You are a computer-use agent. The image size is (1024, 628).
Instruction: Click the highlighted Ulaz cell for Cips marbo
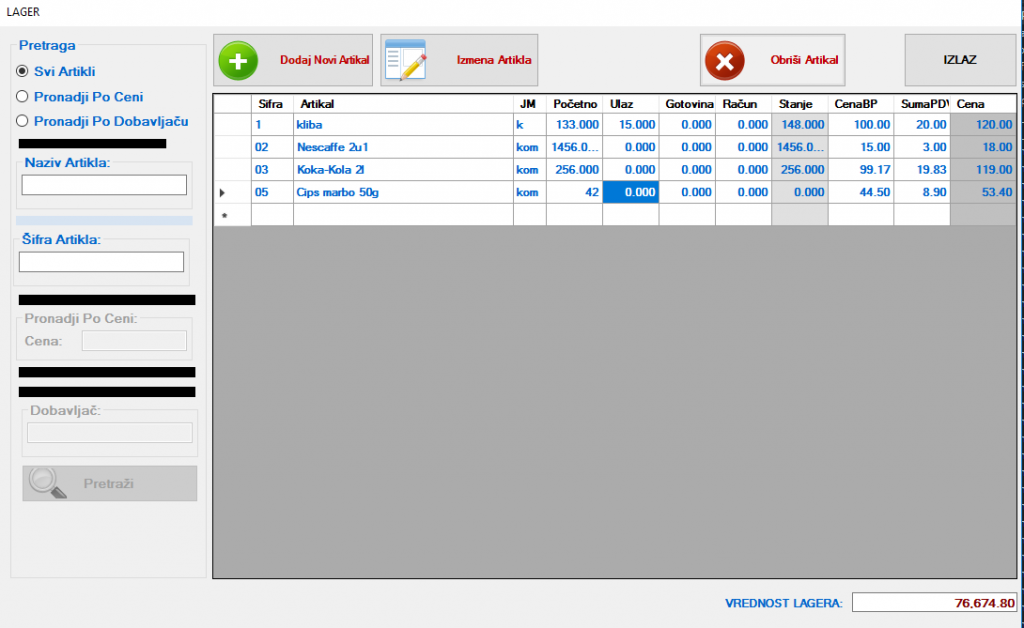630,192
